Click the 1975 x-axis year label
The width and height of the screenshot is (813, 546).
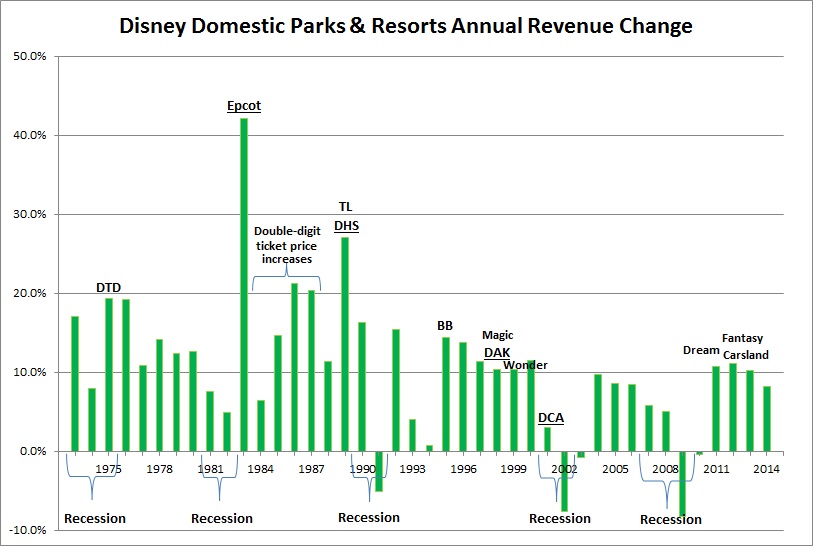pos(108,469)
